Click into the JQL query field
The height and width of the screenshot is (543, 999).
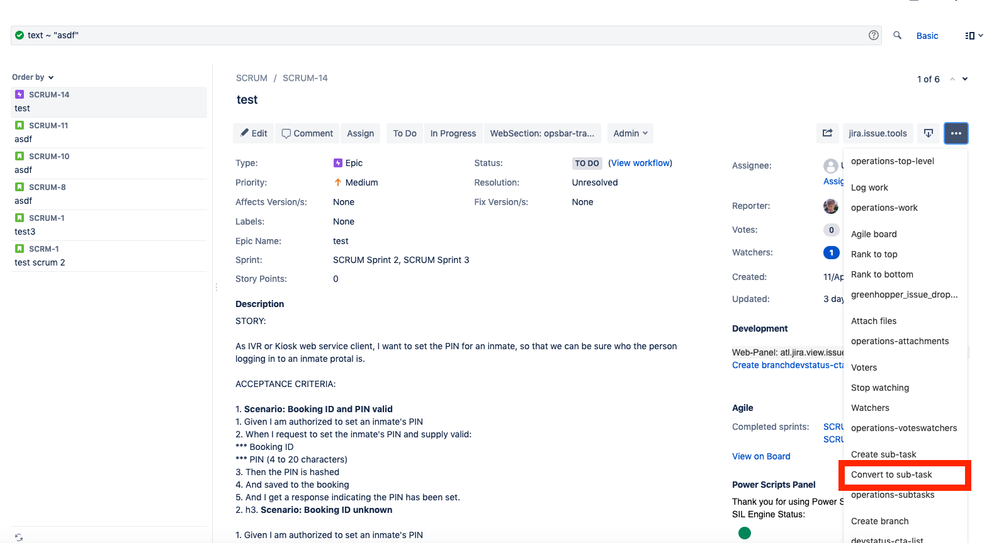point(446,35)
